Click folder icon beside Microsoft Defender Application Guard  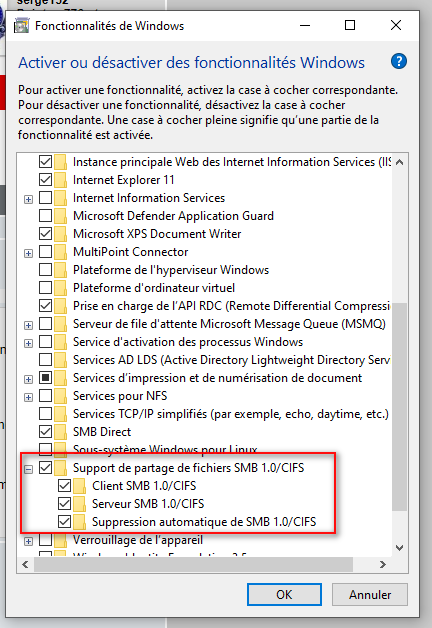(60, 216)
